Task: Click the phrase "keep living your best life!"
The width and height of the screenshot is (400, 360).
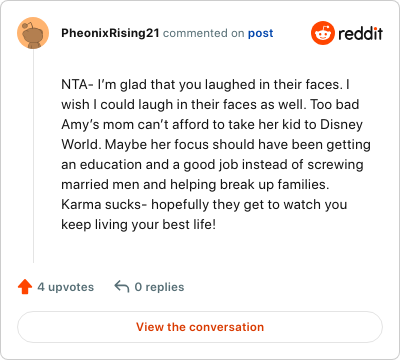Action: click(x=139, y=225)
